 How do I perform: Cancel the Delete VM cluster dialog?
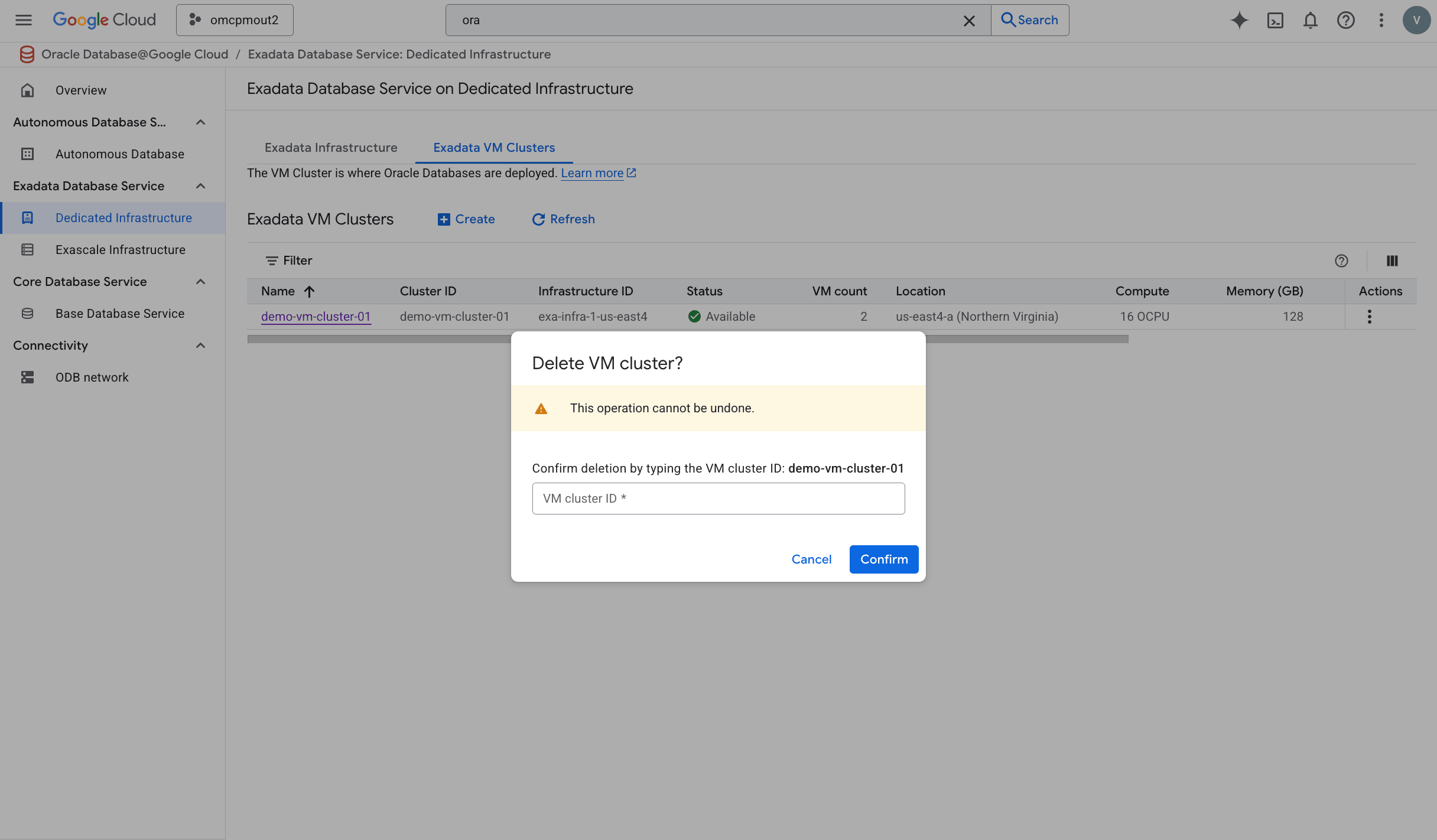(x=811, y=559)
